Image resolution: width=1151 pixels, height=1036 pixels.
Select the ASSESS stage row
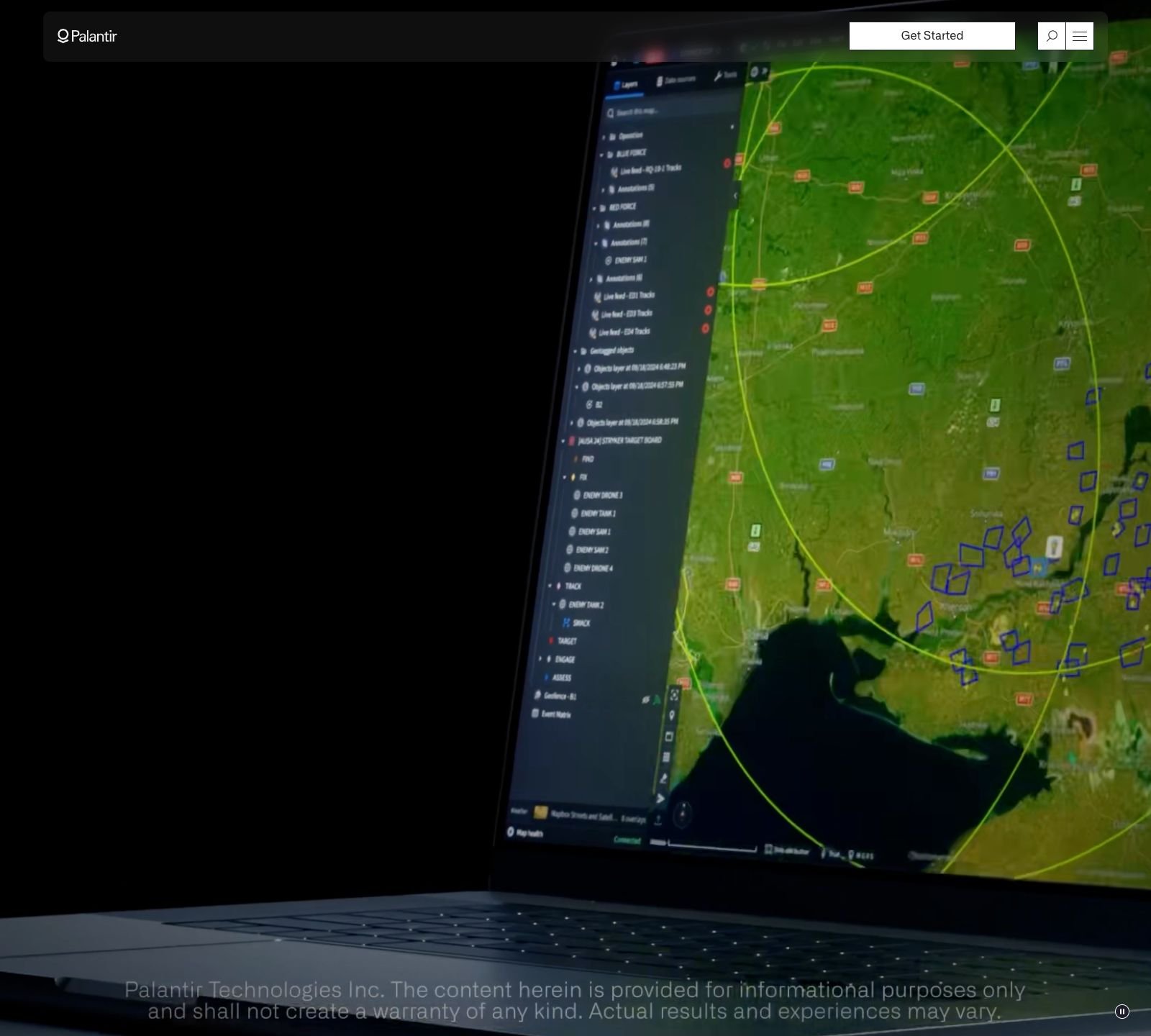pos(558,678)
